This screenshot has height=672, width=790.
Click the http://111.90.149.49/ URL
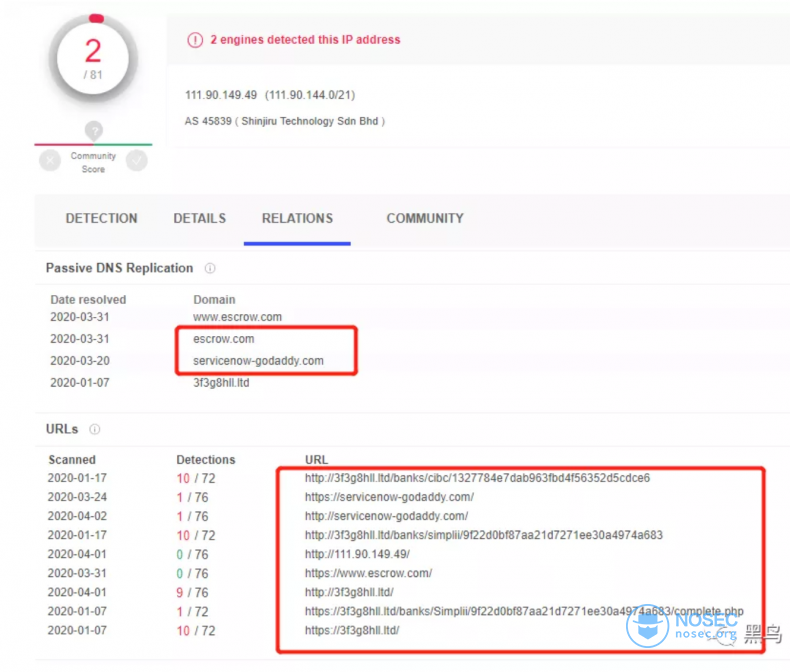[357, 554]
